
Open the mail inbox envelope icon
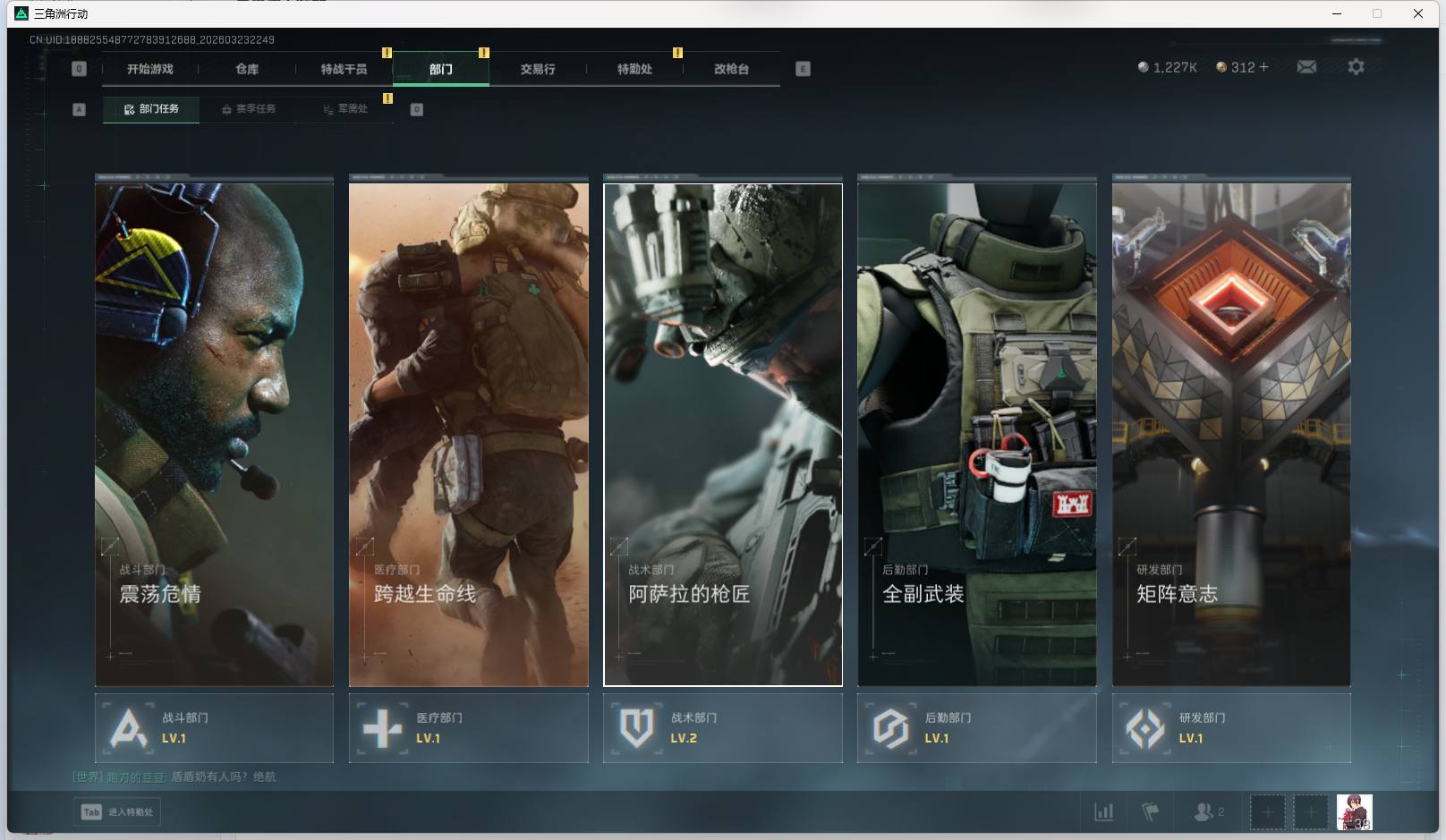click(1306, 67)
